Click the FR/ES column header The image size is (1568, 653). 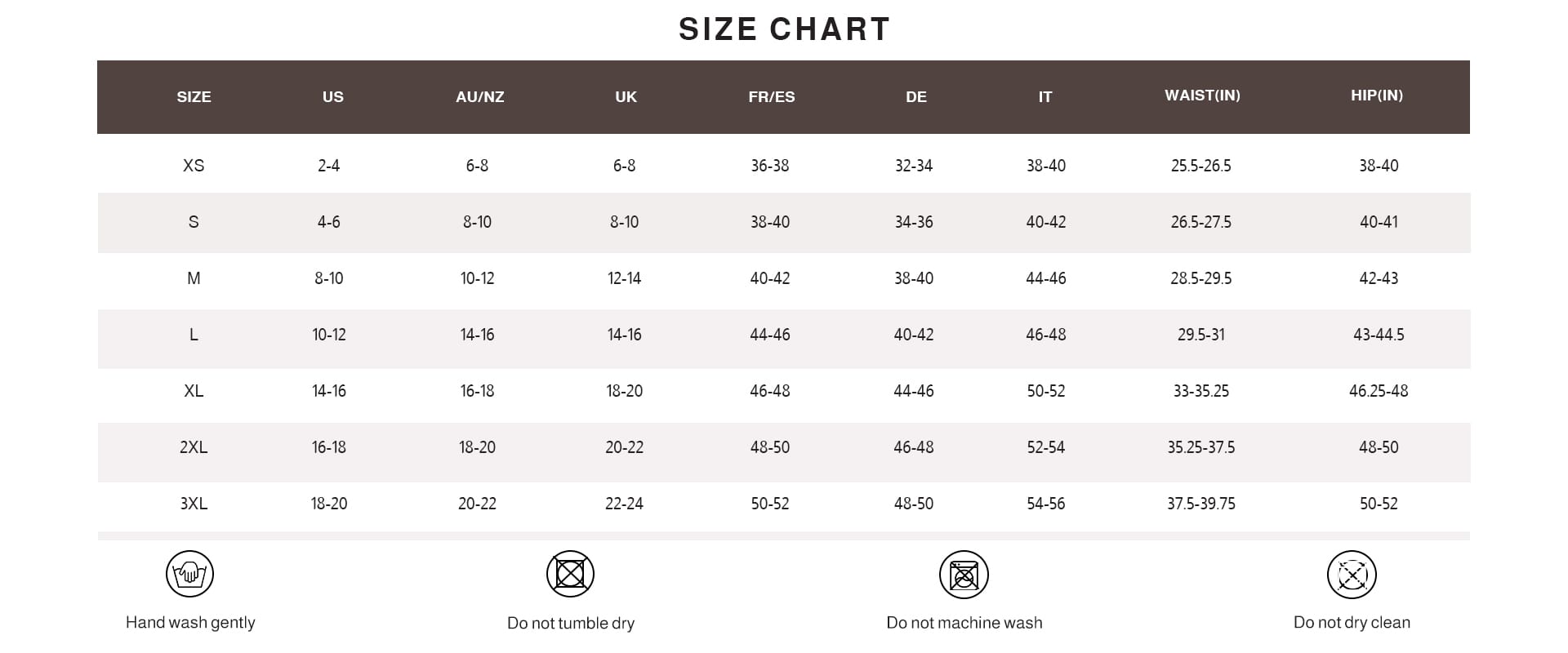[x=771, y=97]
